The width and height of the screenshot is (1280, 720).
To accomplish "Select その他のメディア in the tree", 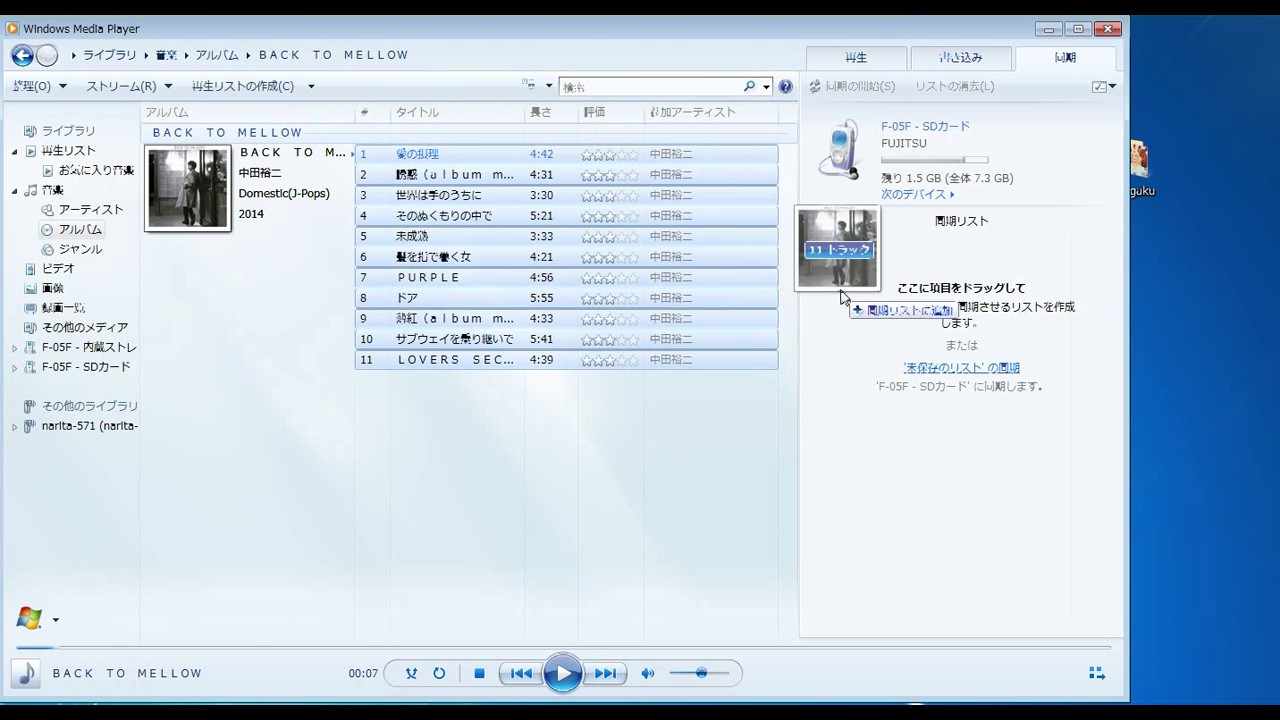I will tap(84, 328).
